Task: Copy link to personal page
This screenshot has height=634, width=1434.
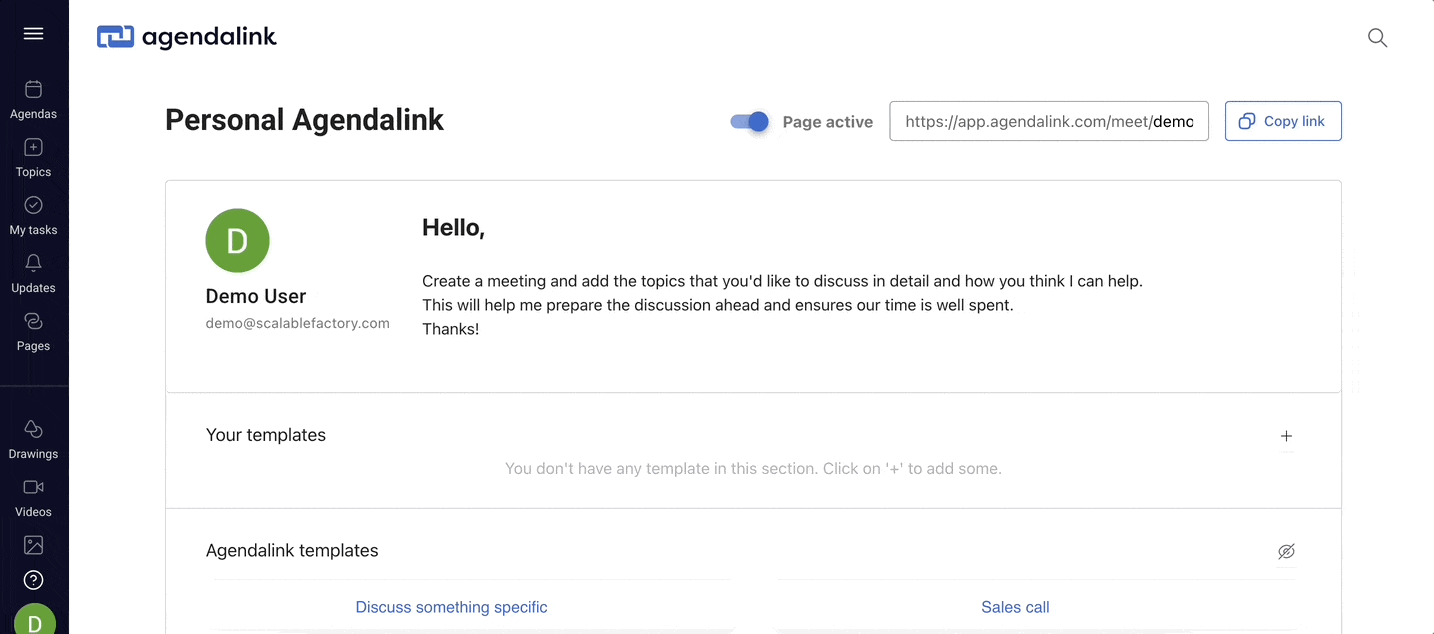Action: pos(1283,121)
